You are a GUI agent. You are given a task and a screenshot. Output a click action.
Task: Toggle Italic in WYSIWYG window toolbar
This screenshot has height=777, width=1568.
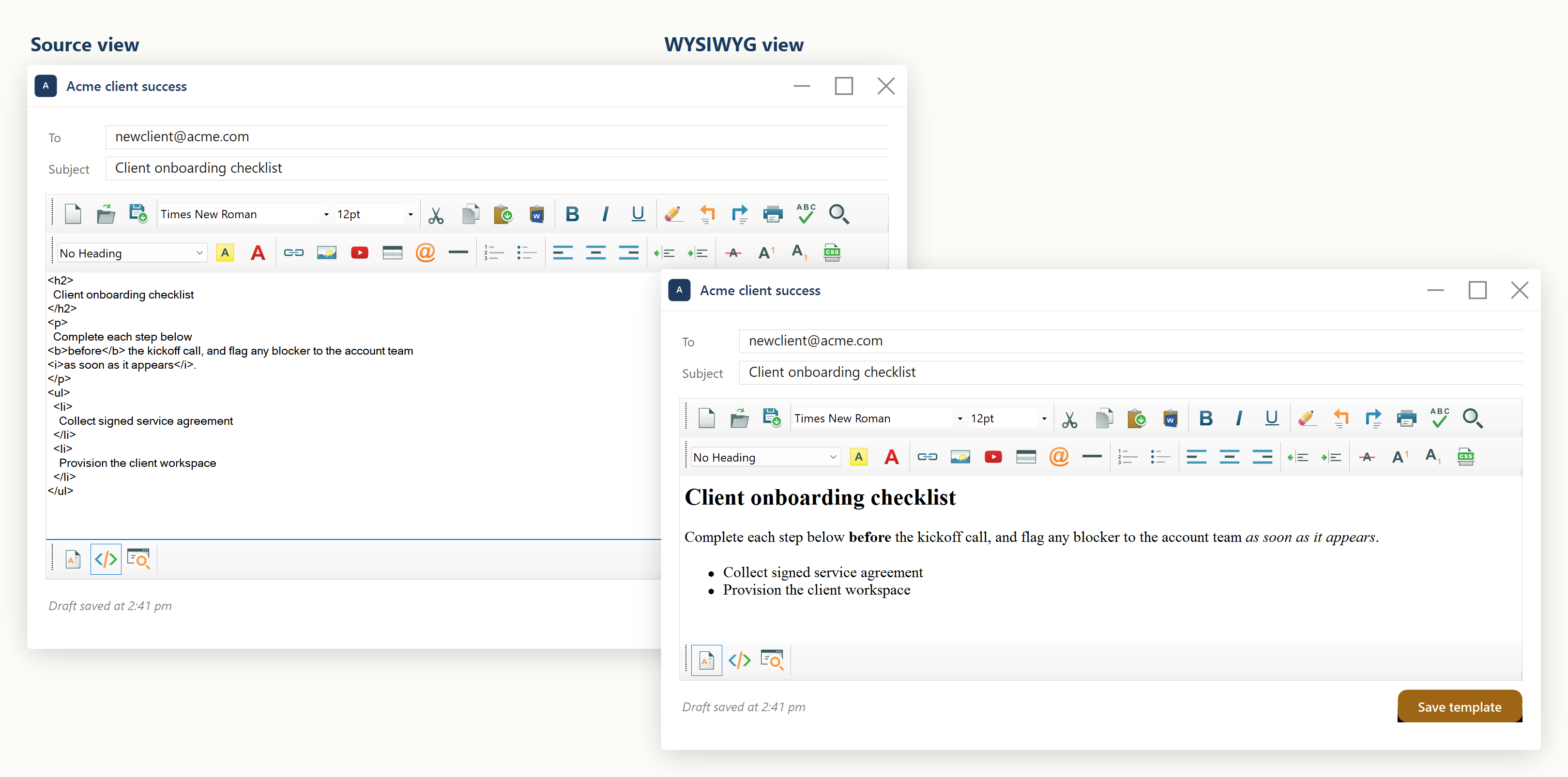pyautogui.click(x=1239, y=418)
